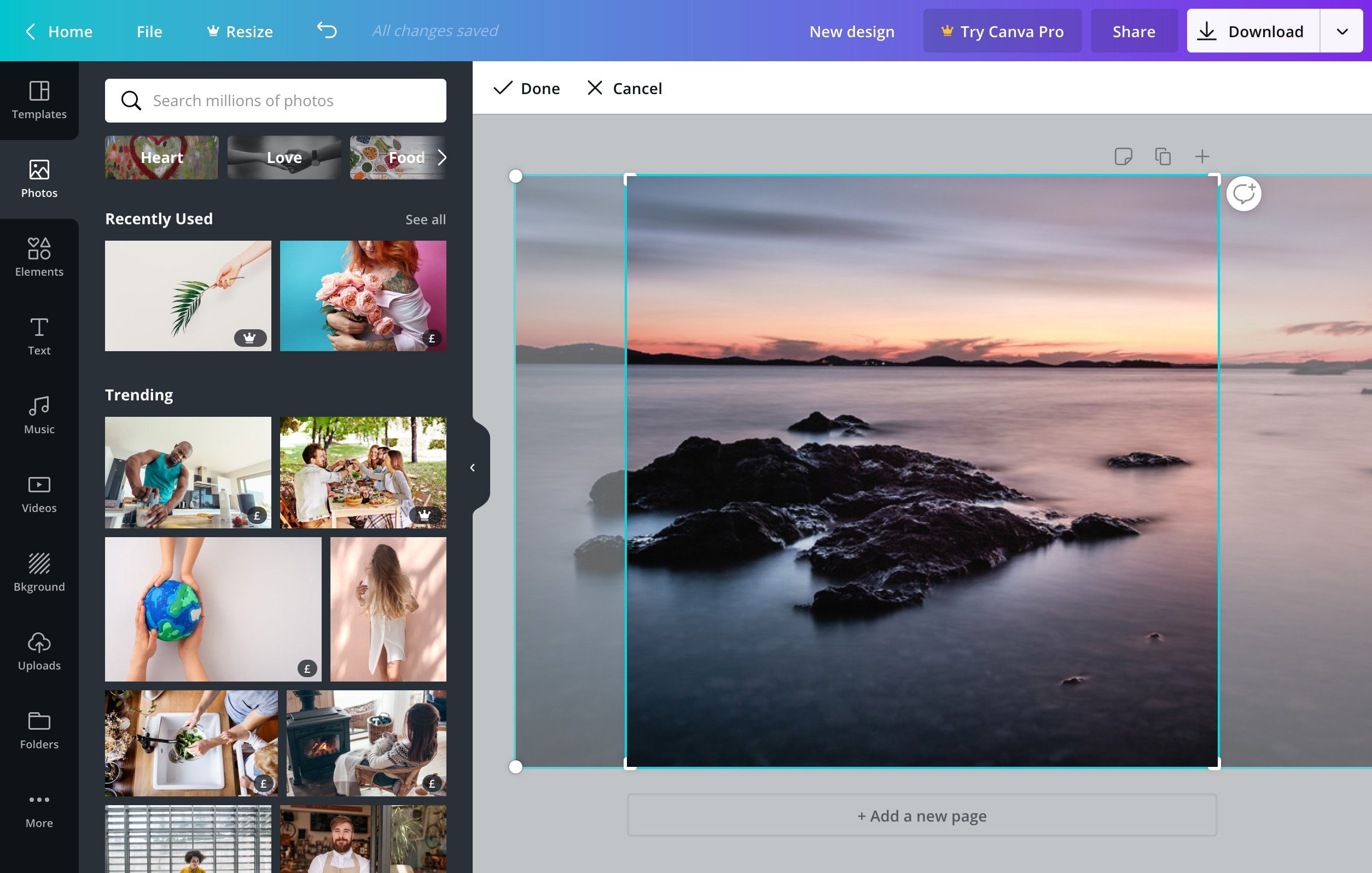Viewport: 1372px width, 873px height.
Task: Select the Home menu item
Action: click(x=70, y=30)
